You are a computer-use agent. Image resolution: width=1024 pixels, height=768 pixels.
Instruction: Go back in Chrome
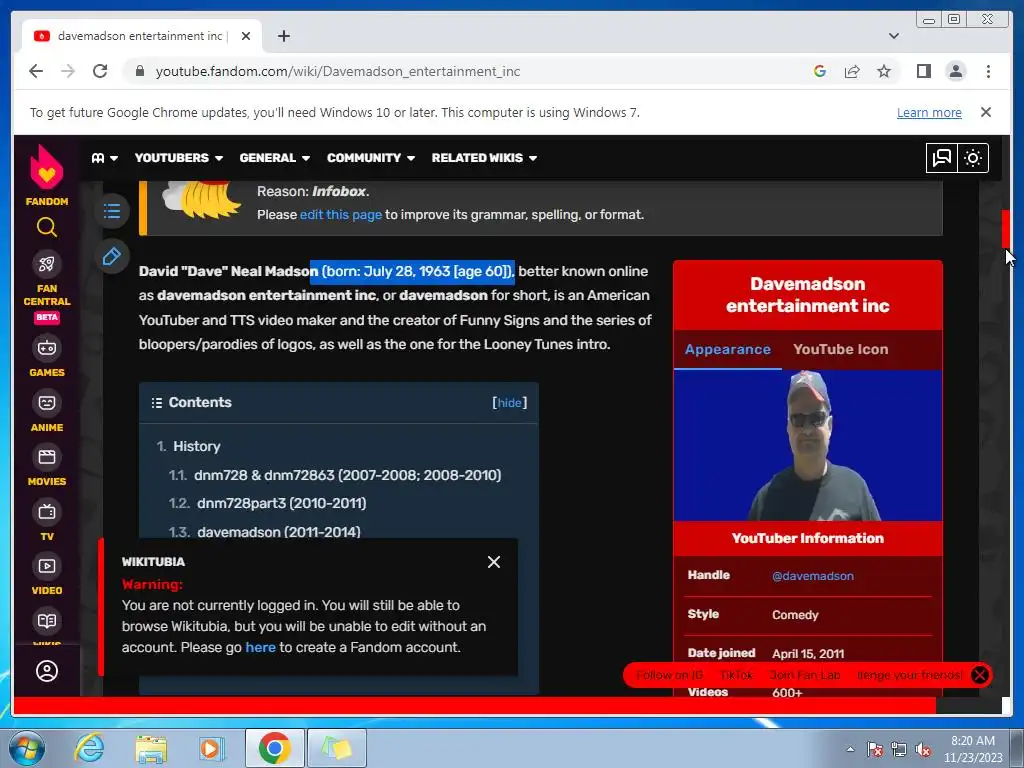(x=36, y=71)
